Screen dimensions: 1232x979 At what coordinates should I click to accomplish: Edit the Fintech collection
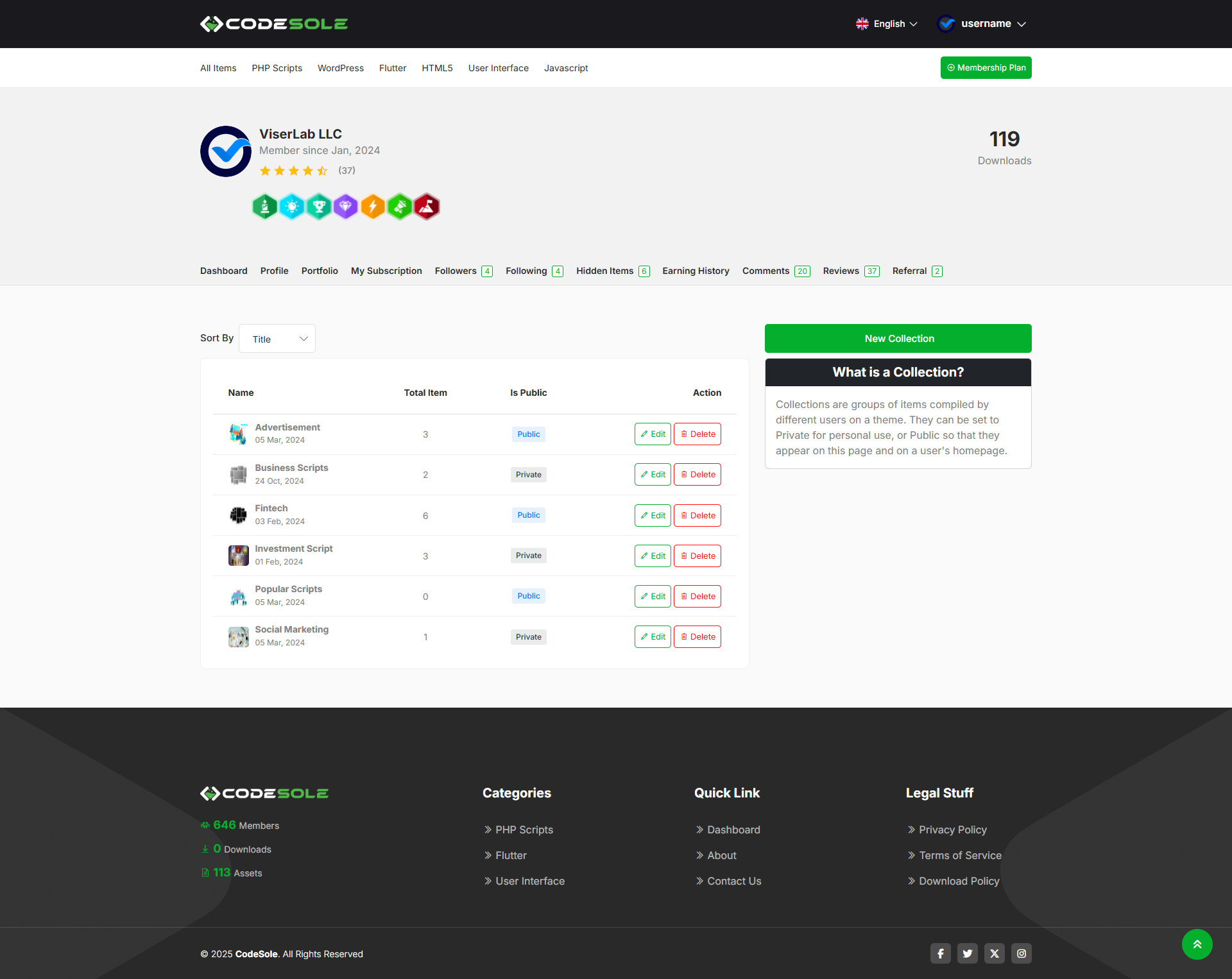pos(653,515)
